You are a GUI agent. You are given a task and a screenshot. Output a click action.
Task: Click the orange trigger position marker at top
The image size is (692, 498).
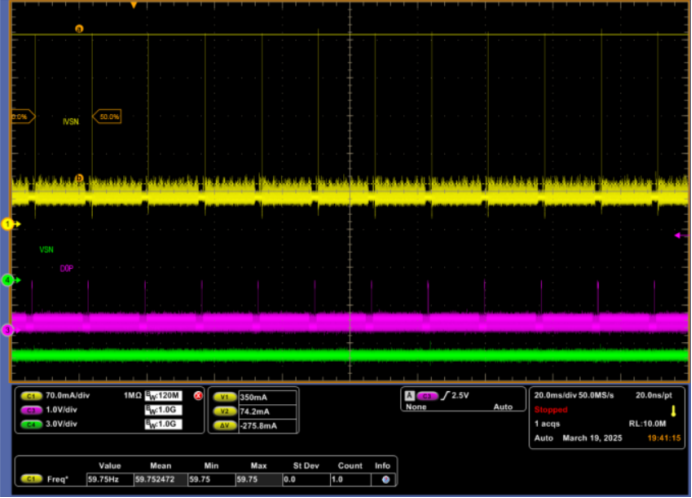133,5
